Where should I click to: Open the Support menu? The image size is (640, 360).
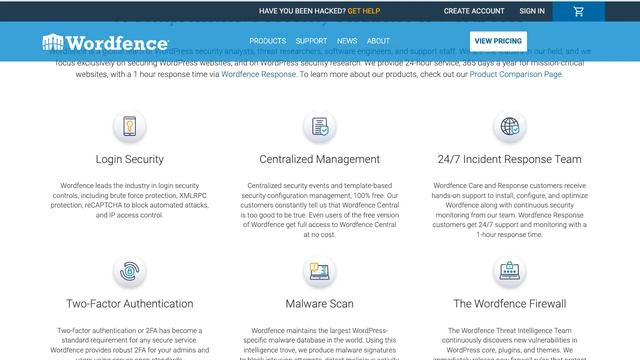311,41
